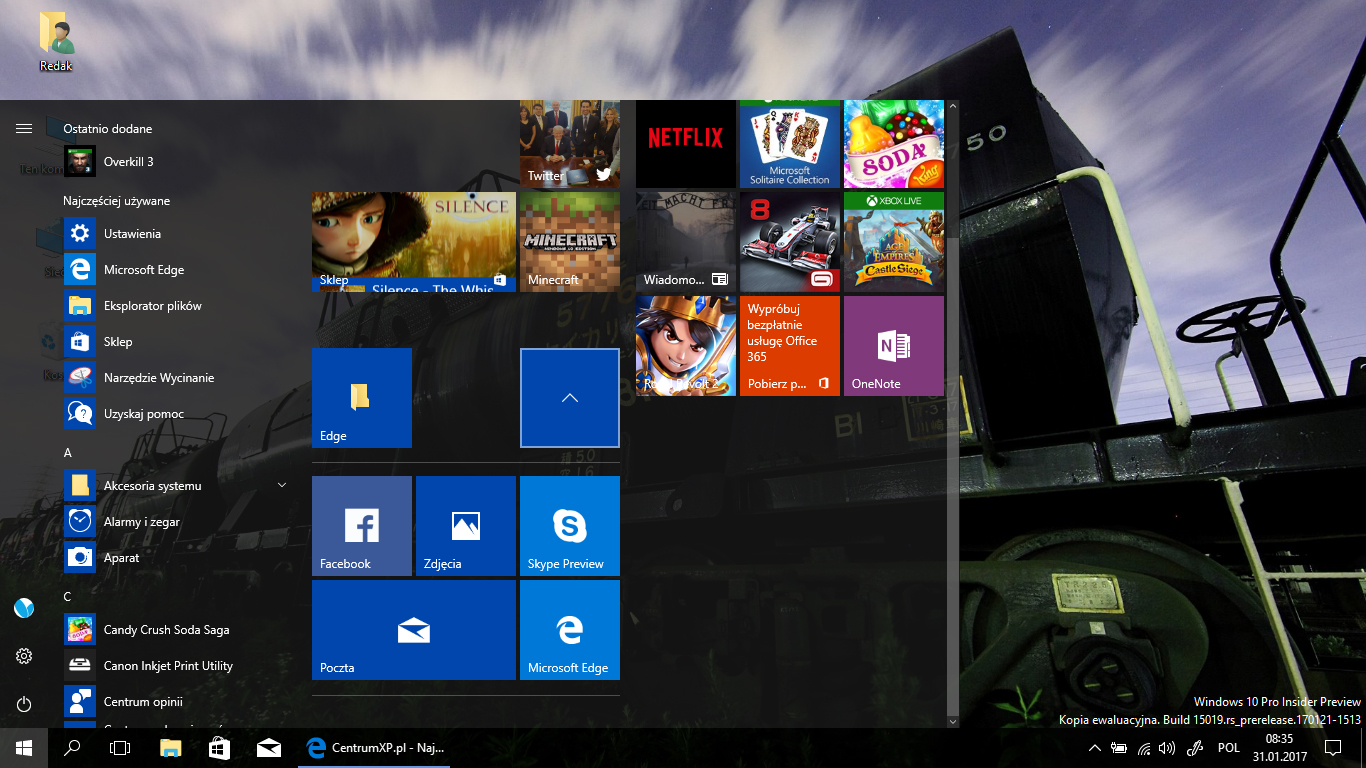The image size is (1366, 768).
Task: Open the OneNote tile
Action: pos(894,346)
